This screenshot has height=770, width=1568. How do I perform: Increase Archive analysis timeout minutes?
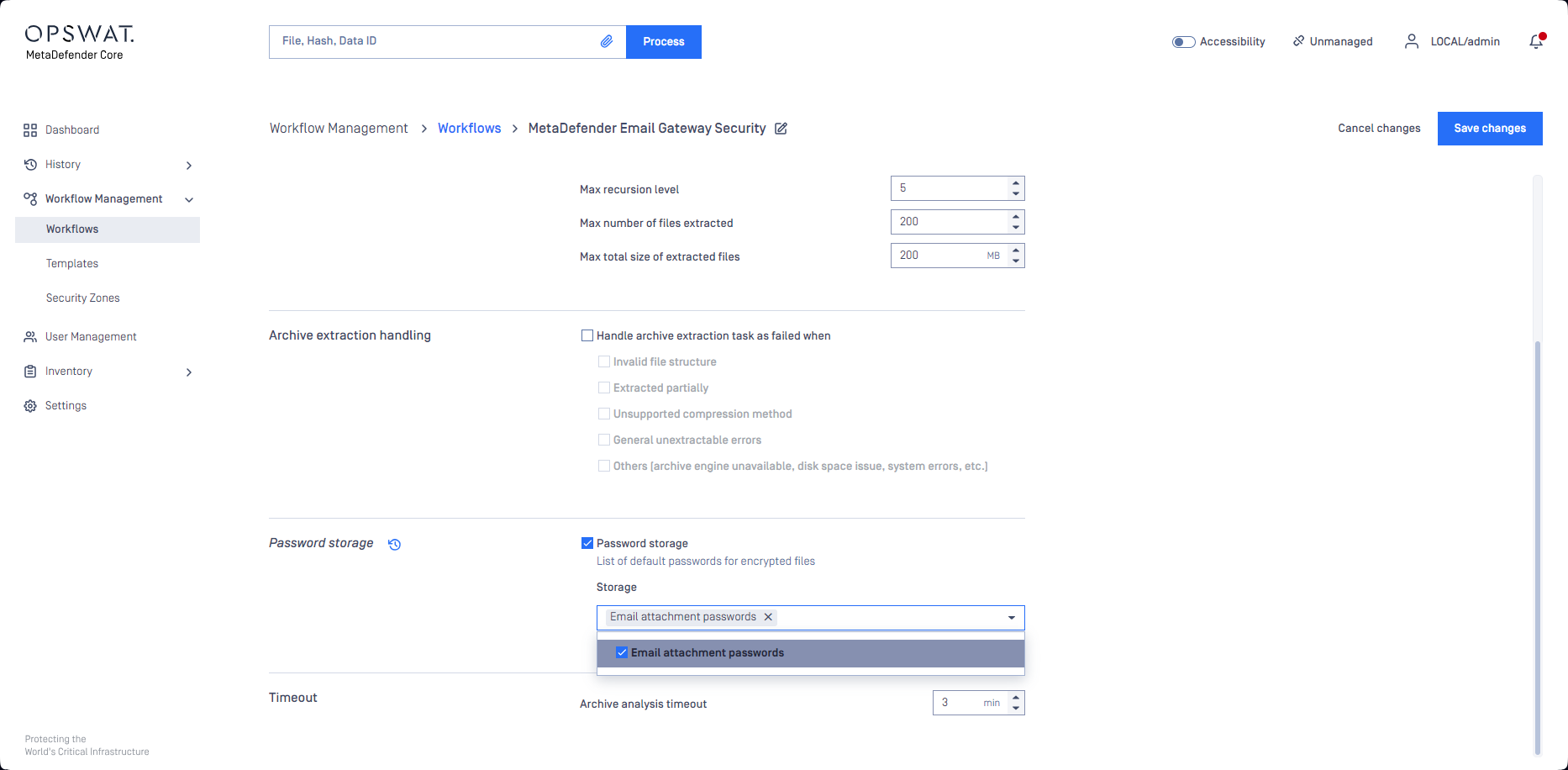pyautogui.click(x=1016, y=697)
